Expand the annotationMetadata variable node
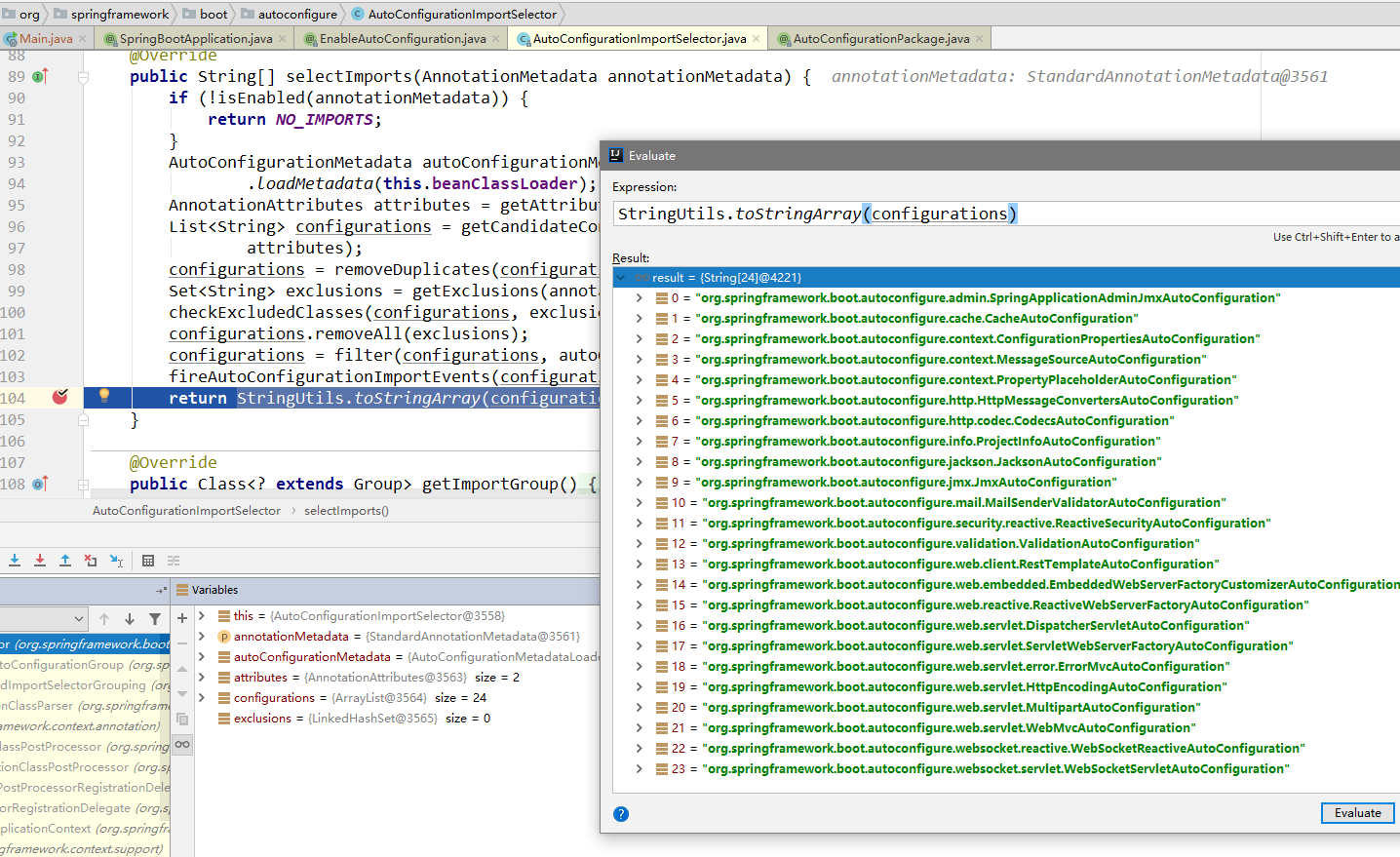The height and width of the screenshot is (857, 1400). [202, 636]
